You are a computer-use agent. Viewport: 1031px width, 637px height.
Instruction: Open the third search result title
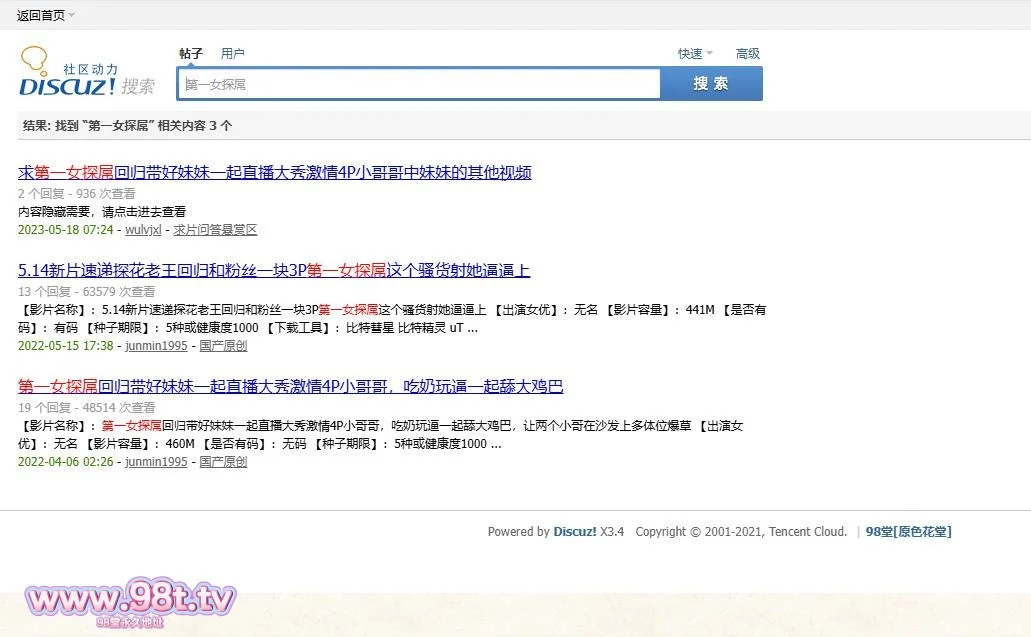pyautogui.click(x=291, y=386)
